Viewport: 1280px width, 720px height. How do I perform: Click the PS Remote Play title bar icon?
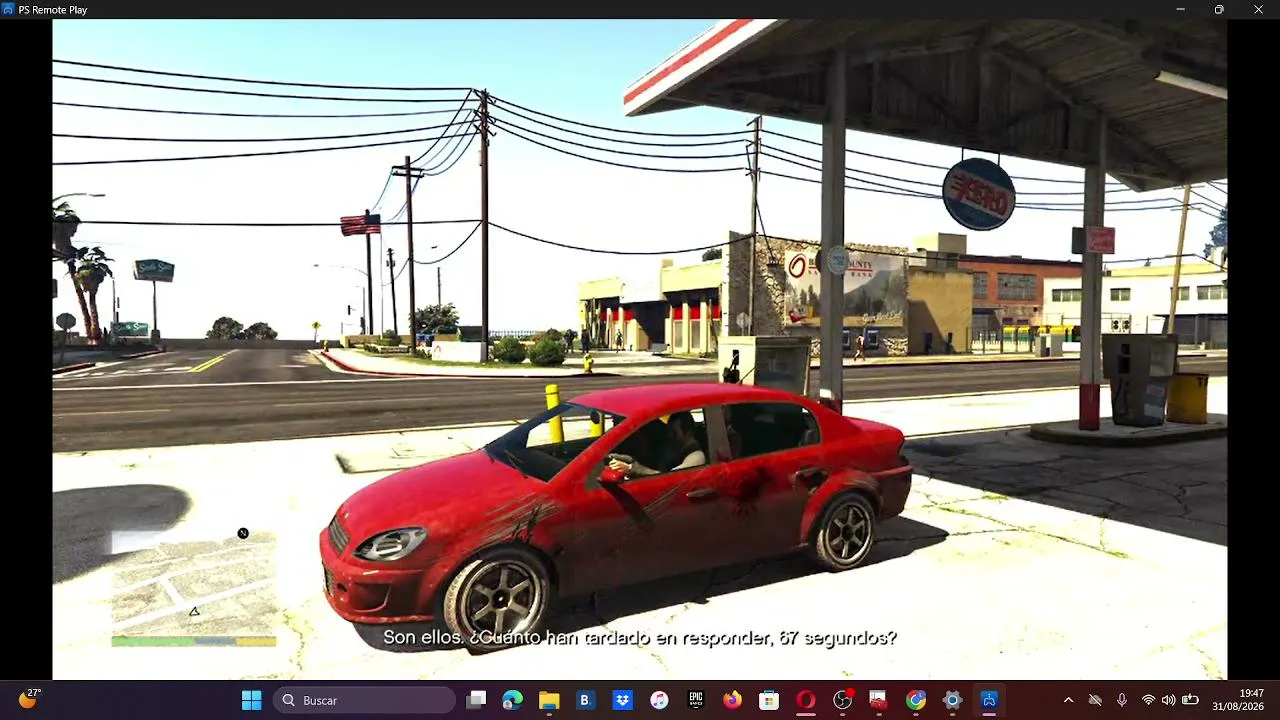pos(9,9)
